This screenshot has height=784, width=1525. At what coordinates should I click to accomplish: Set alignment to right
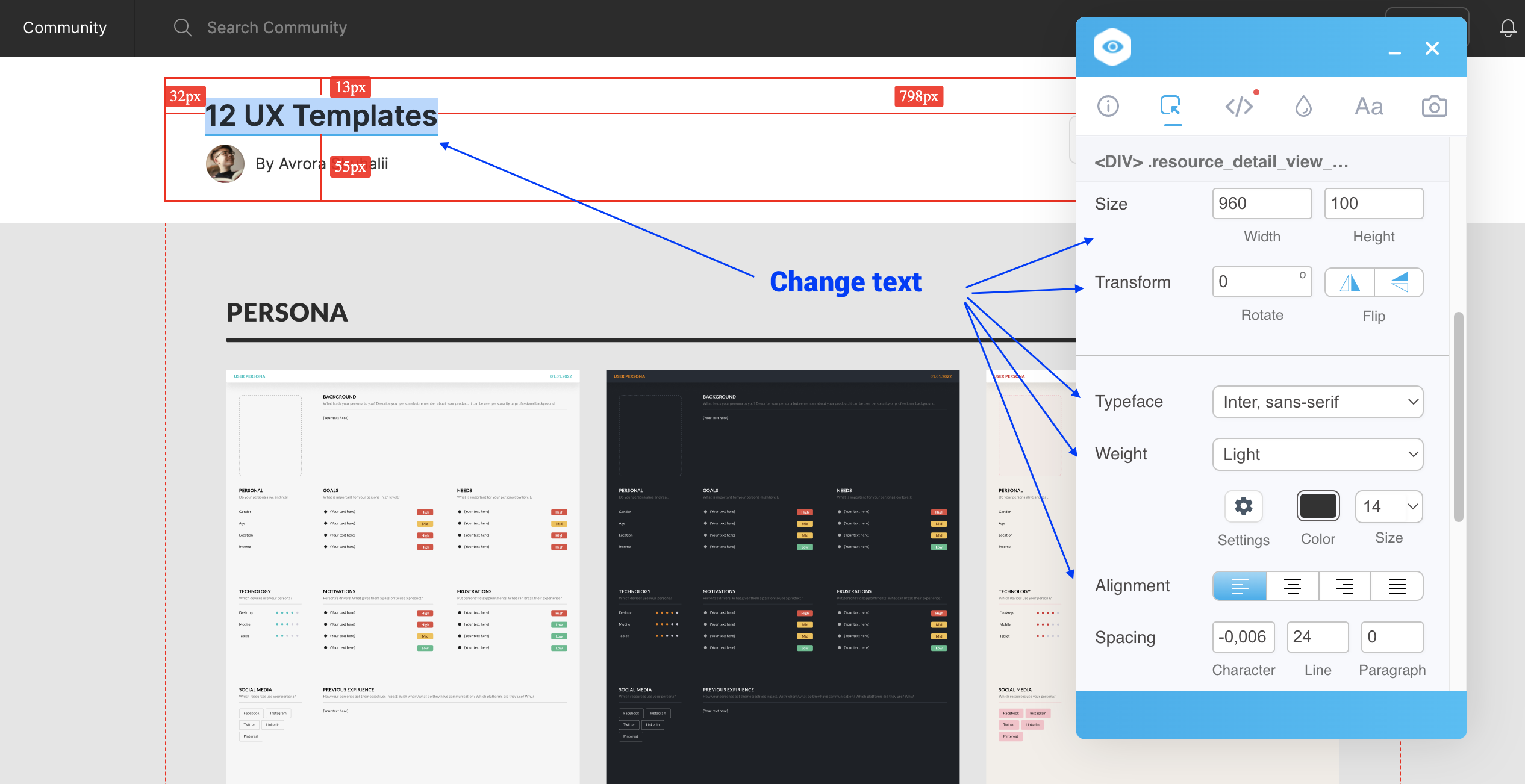[1344, 586]
